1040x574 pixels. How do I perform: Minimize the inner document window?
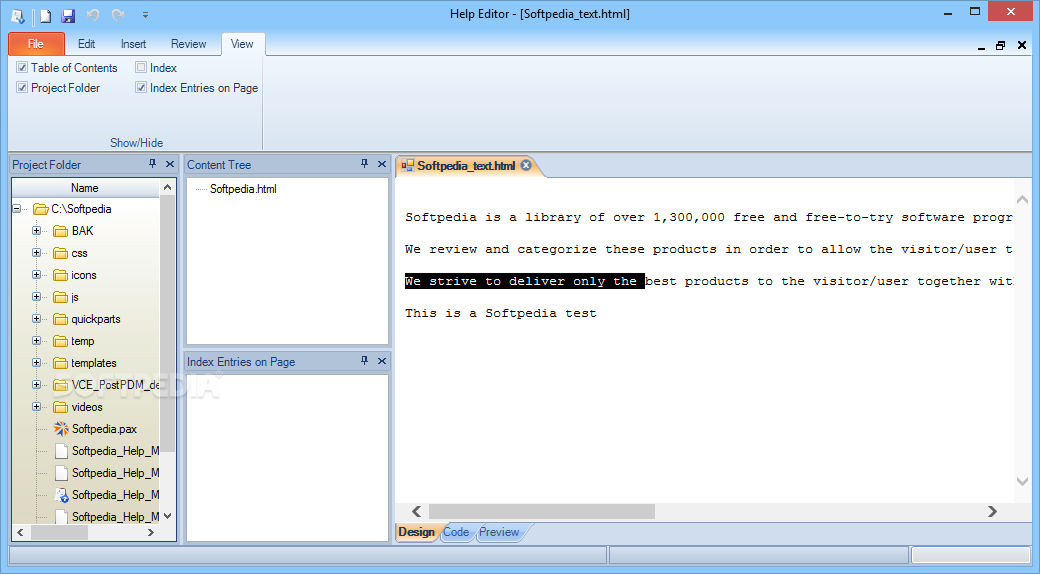pyautogui.click(x=981, y=46)
